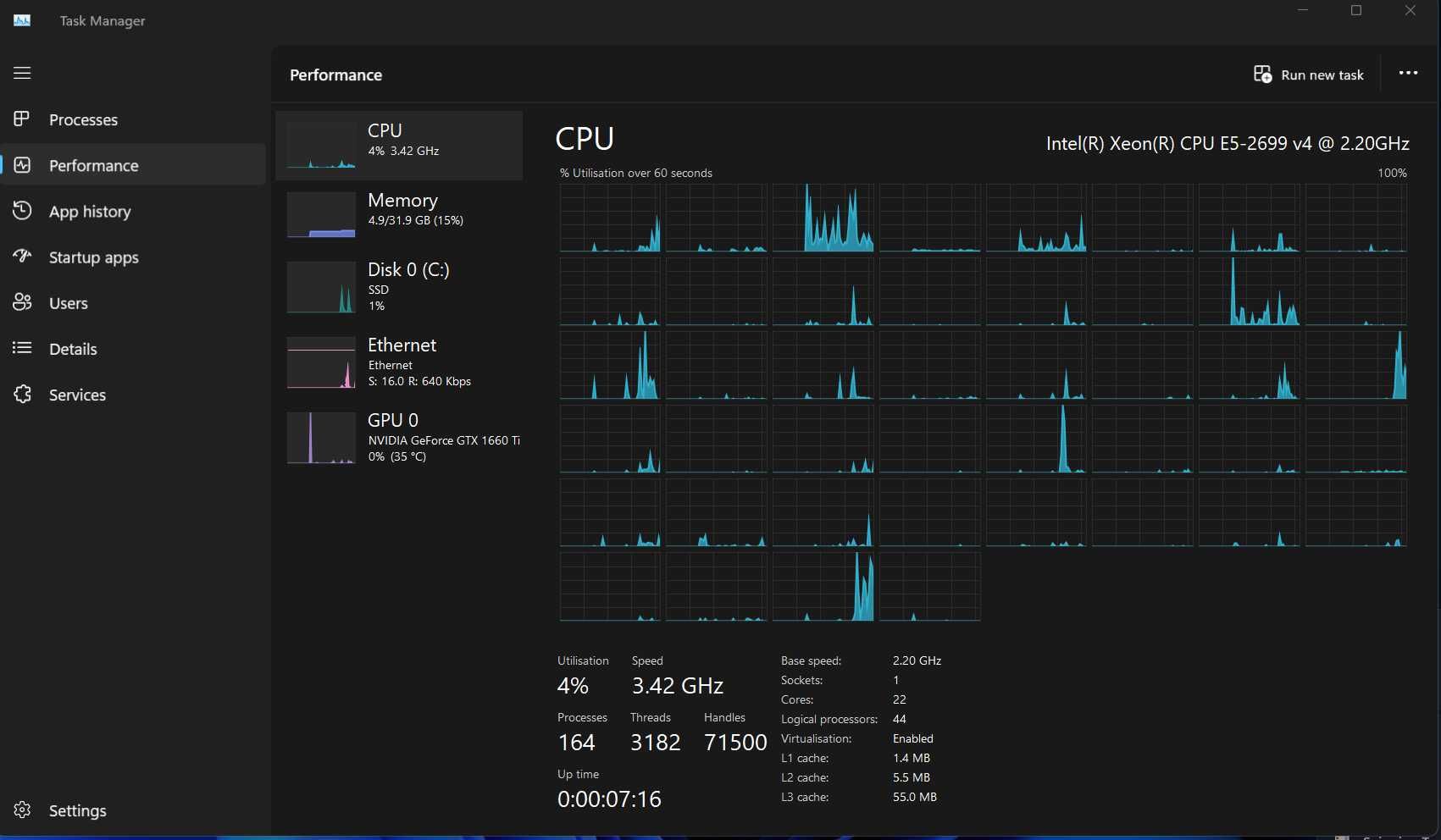Screen dimensions: 1441x840
Task: Open the hamburger navigation menu
Action: 22,73
